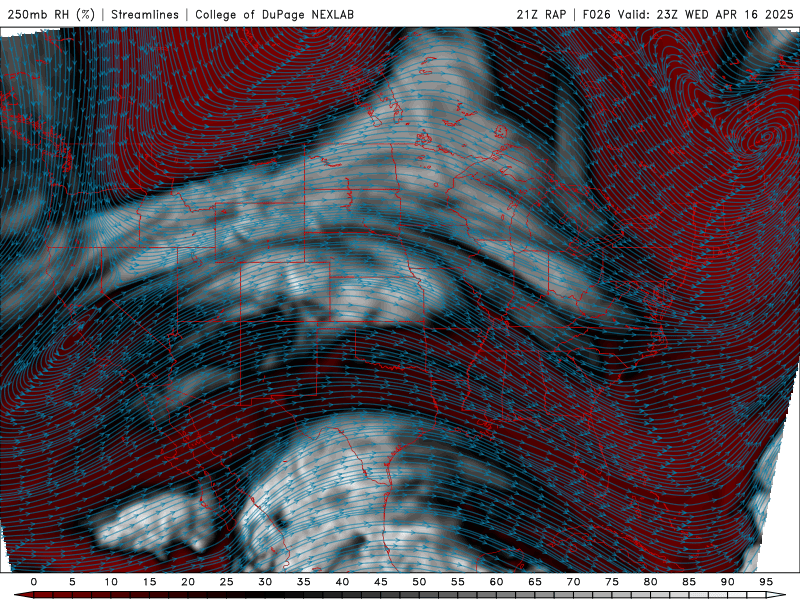
Task: Click the '250mb RH (%)' title text
Action: [x=51, y=14]
